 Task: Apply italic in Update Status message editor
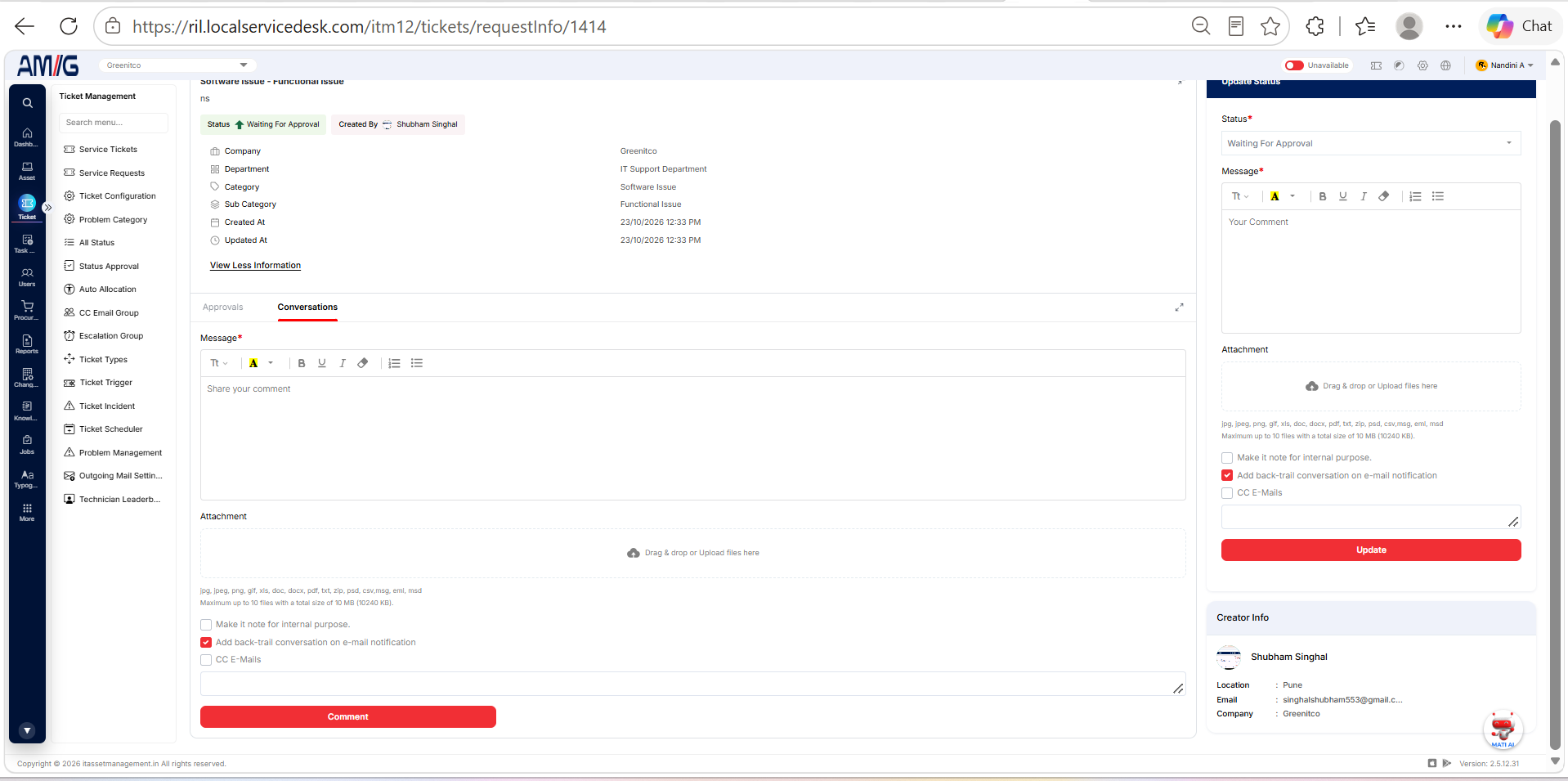click(1364, 196)
